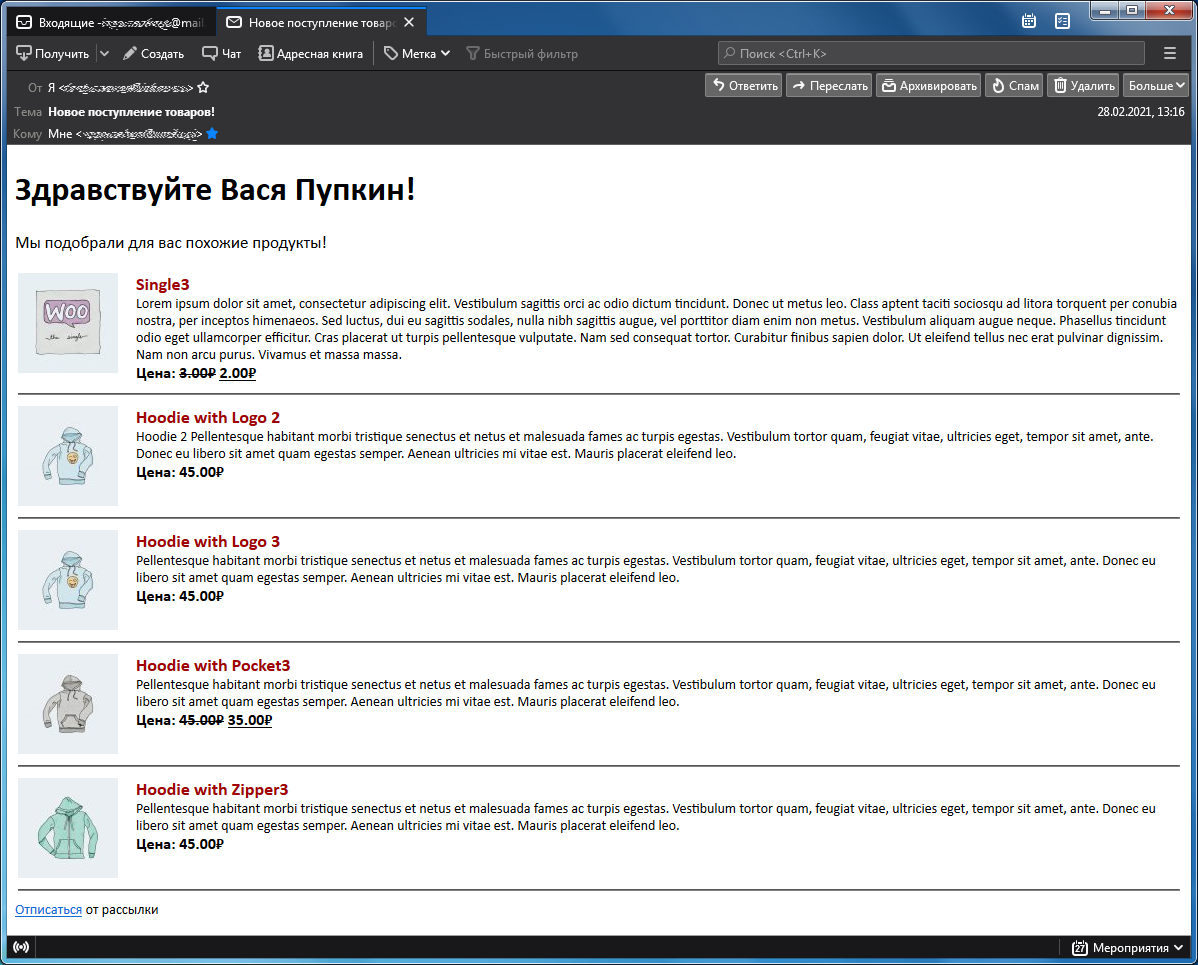This screenshot has width=1198, height=965.
Task: Expand the Метка tag dropdown
Action: [417, 54]
